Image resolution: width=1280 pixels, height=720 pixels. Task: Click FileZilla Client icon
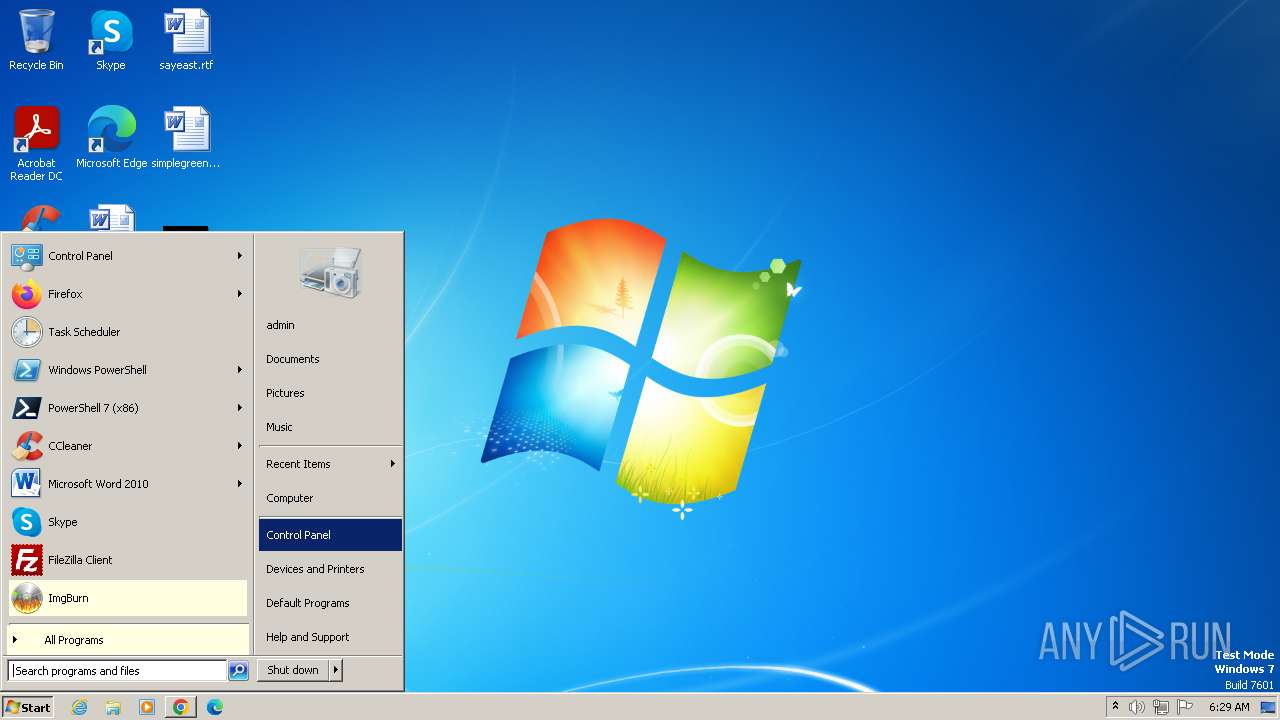point(27,560)
